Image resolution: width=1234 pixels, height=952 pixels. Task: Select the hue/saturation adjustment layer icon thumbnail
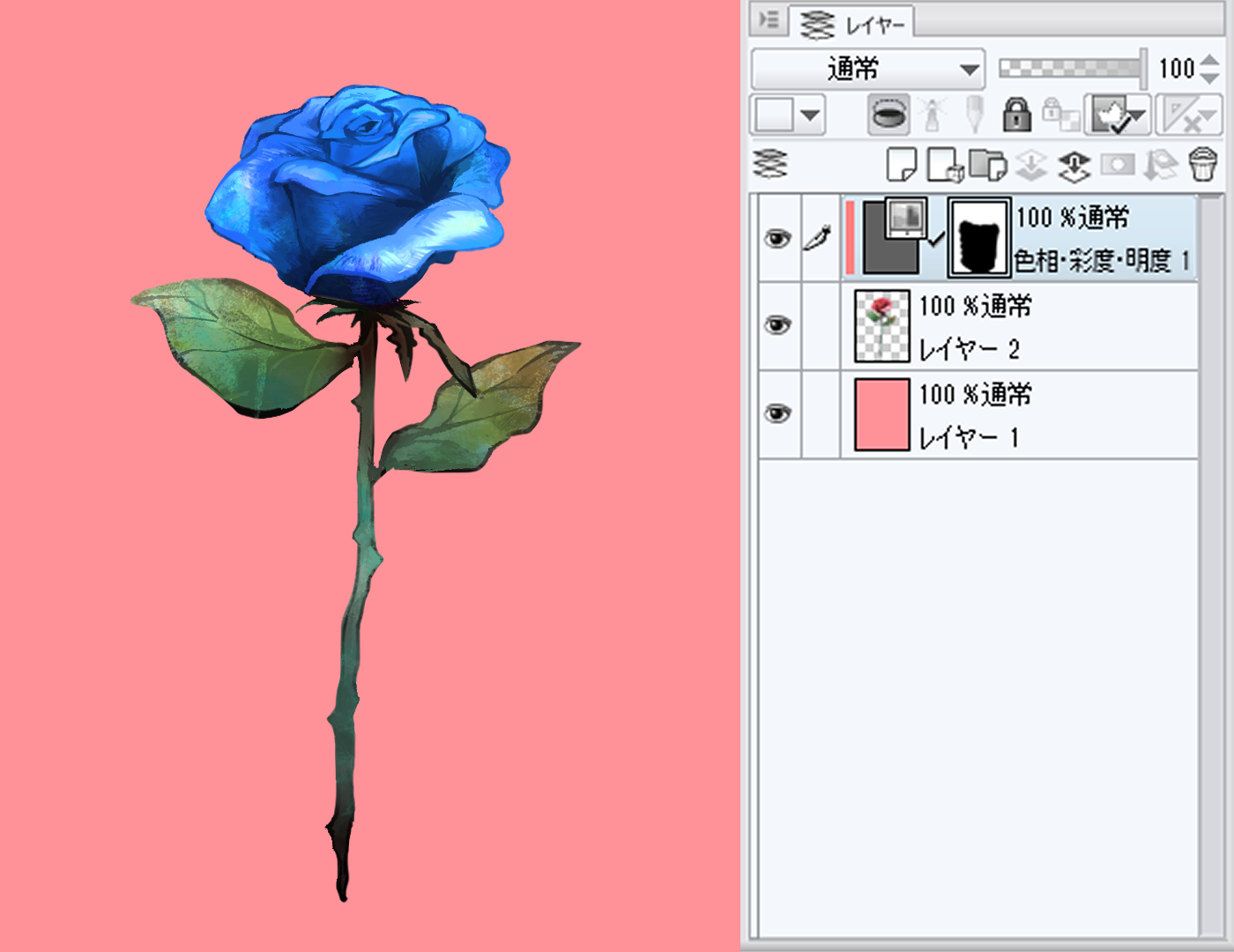(x=893, y=236)
